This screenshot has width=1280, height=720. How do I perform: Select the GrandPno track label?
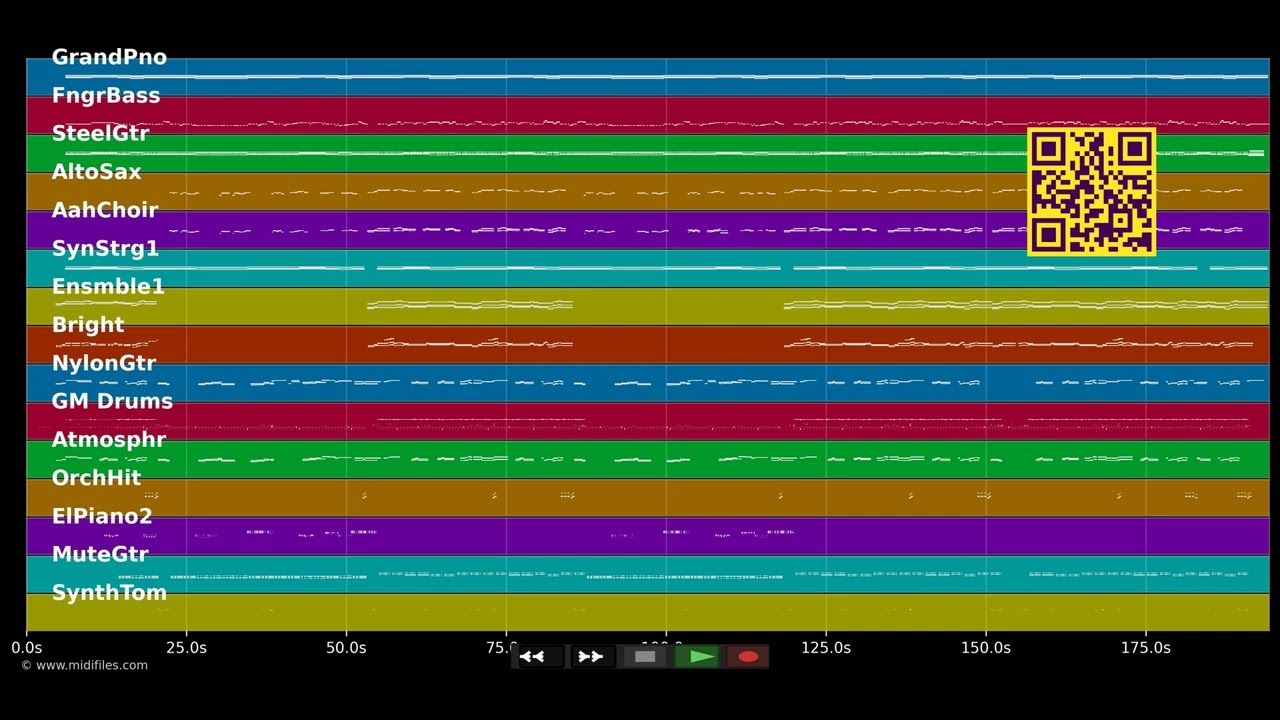(109, 57)
